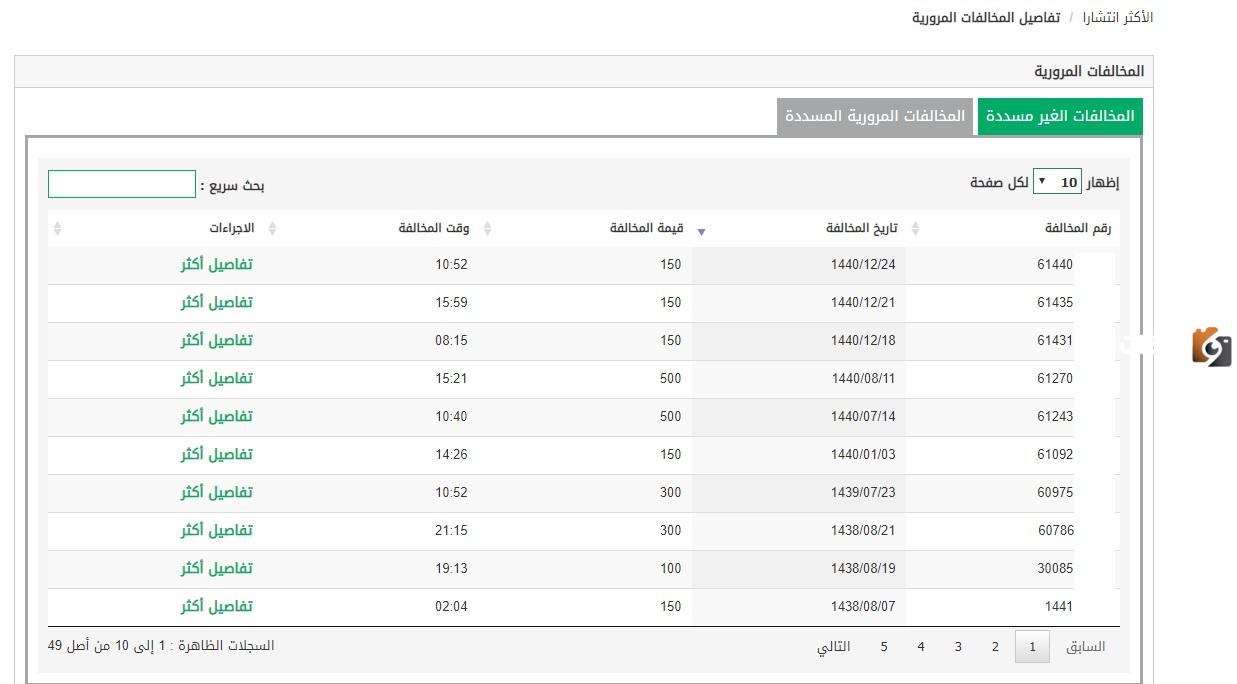
Task: Click time cell 08:15
Action: (451, 341)
